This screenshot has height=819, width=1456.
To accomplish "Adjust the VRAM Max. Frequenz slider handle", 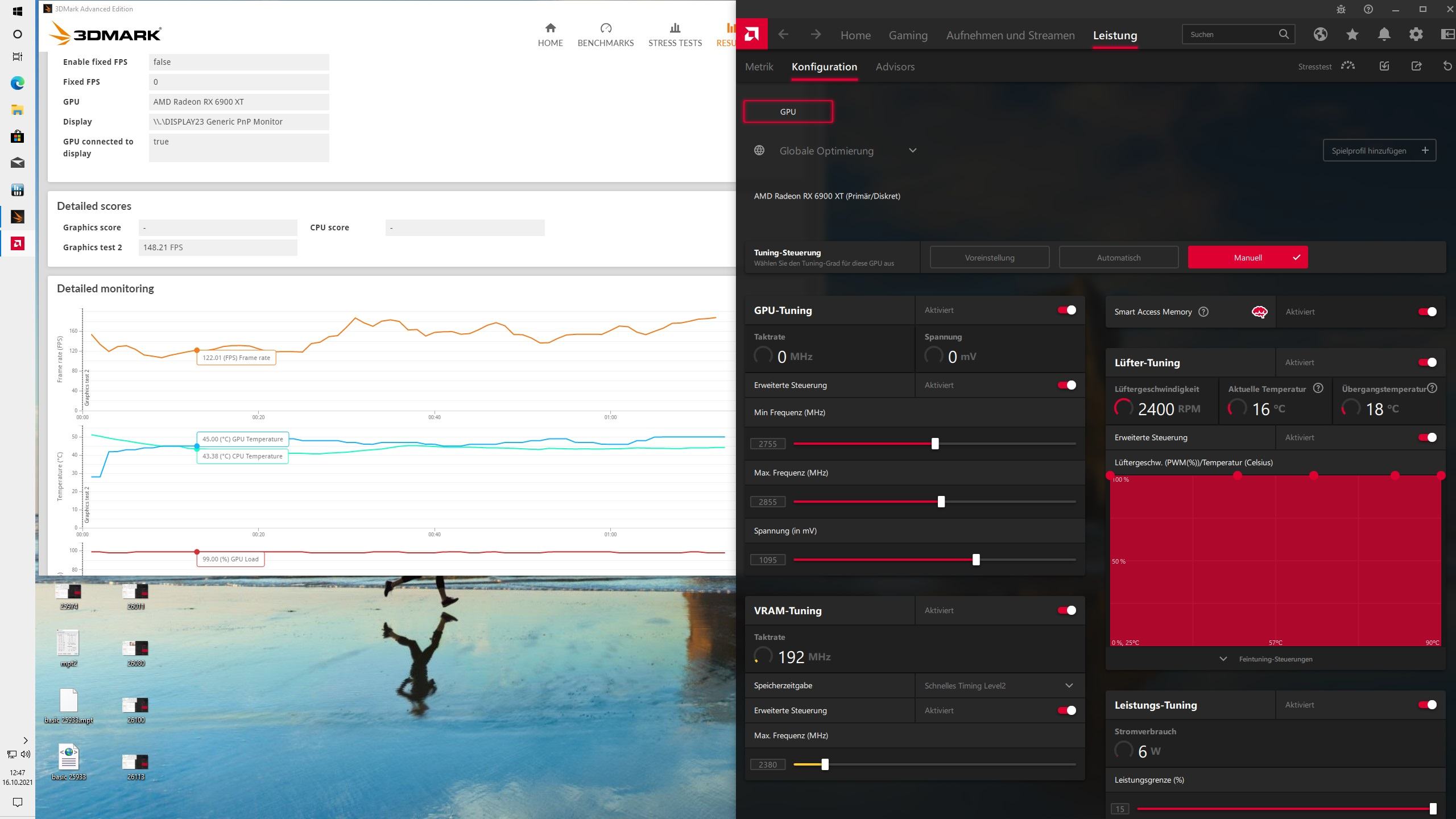I will click(825, 764).
